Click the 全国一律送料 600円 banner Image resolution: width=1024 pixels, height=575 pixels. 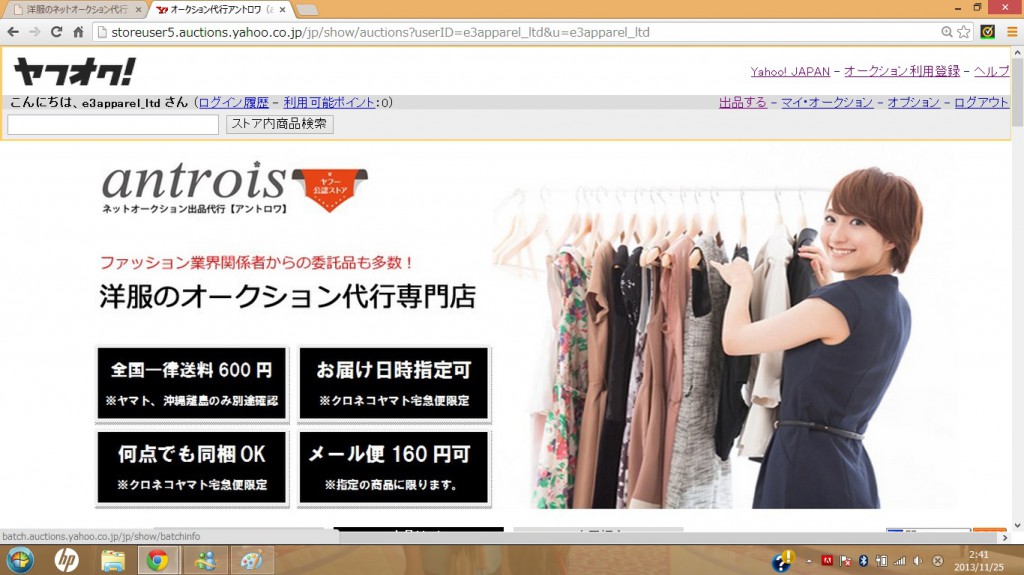pos(192,384)
